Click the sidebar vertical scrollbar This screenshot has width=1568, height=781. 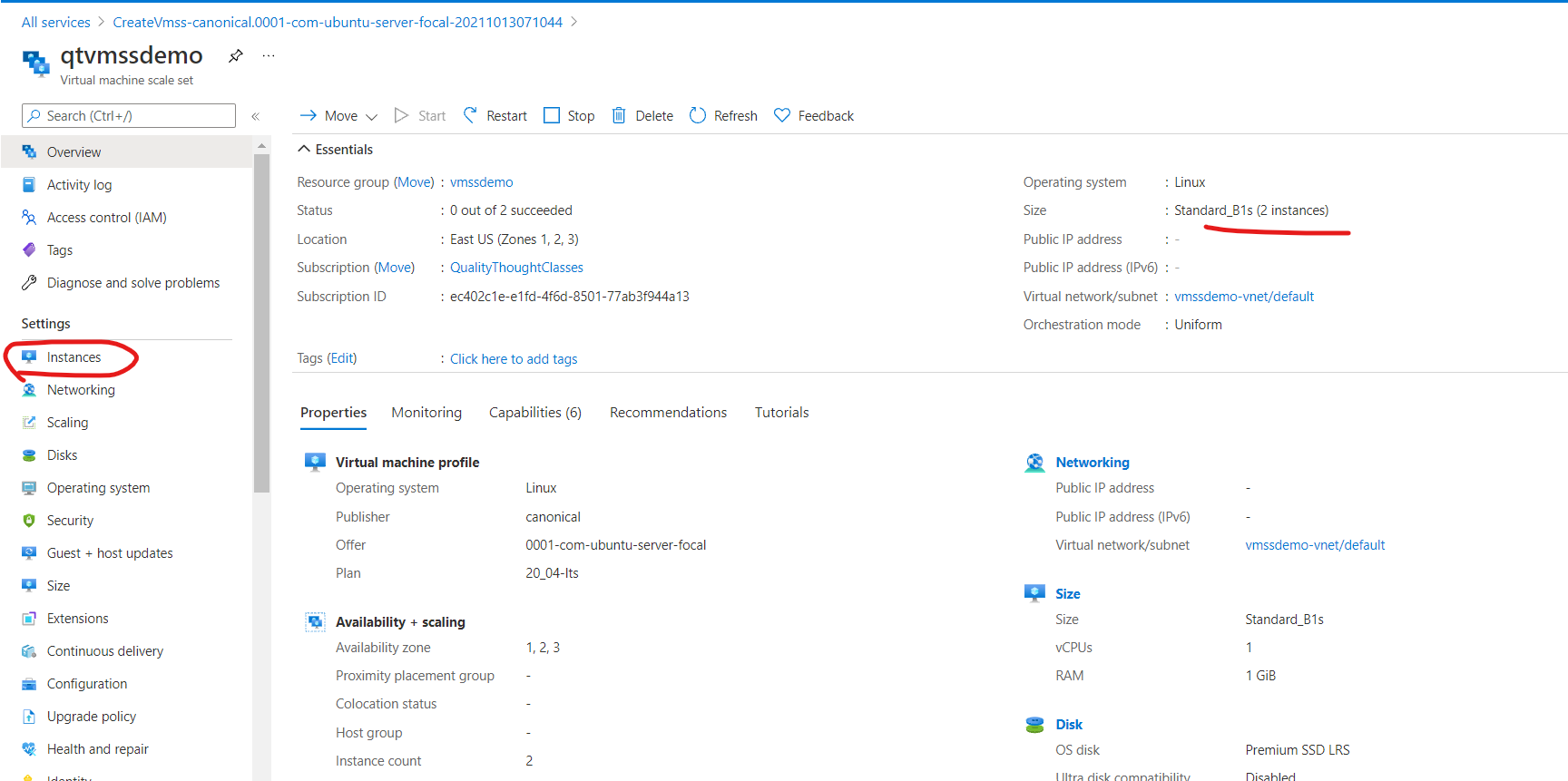(x=262, y=323)
